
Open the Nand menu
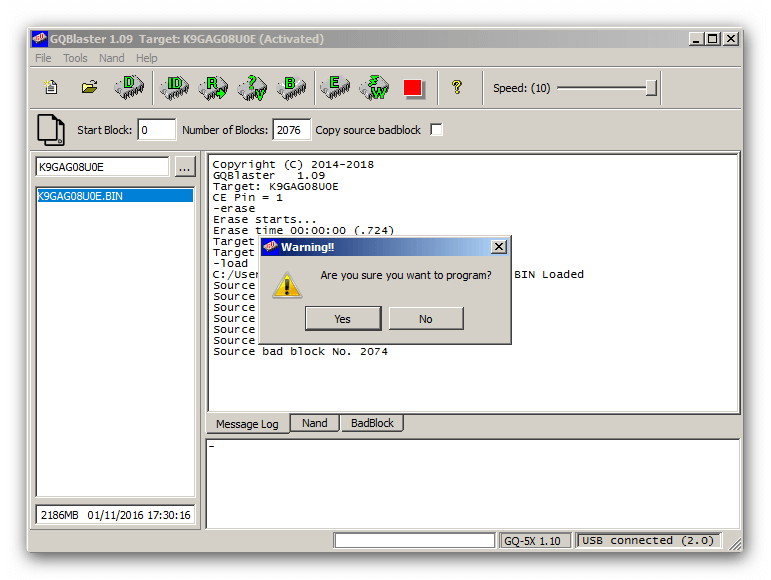112,58
